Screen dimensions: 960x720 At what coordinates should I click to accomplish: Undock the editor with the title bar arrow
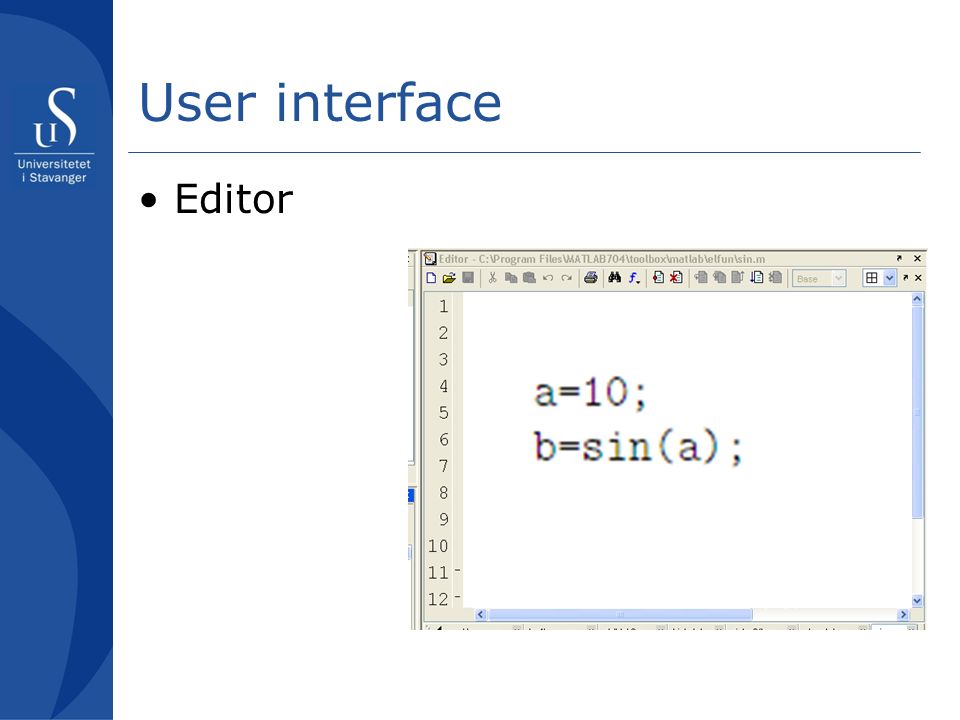pyautogui.click(x=899, y=258)
